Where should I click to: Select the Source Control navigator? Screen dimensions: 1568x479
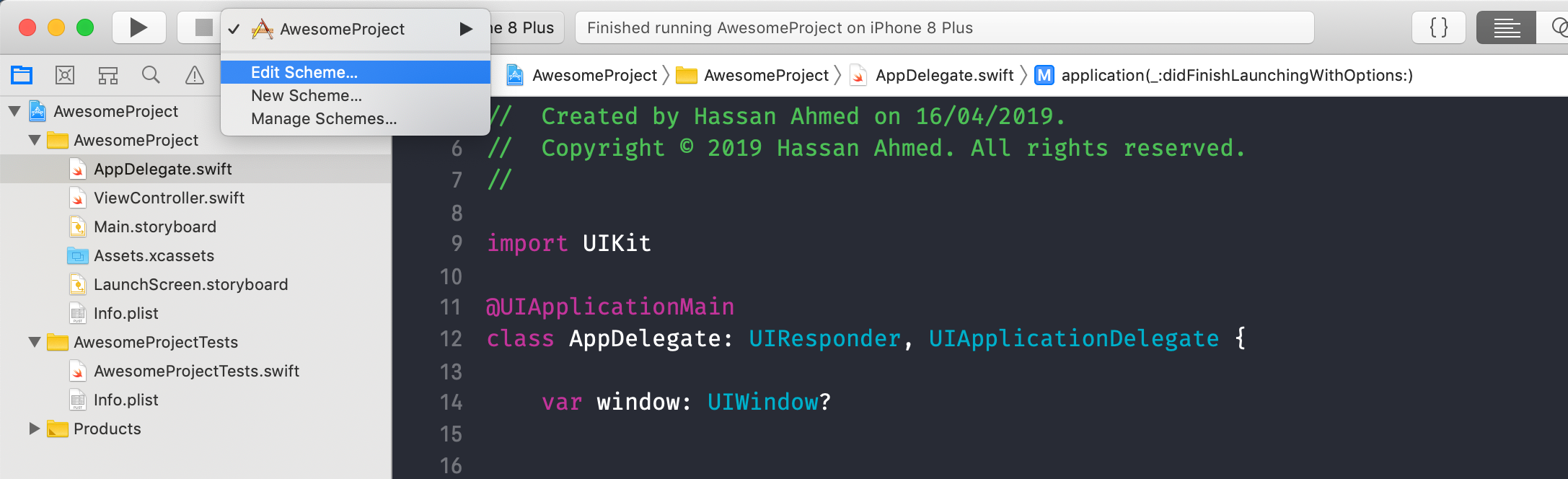coord(64,74)
